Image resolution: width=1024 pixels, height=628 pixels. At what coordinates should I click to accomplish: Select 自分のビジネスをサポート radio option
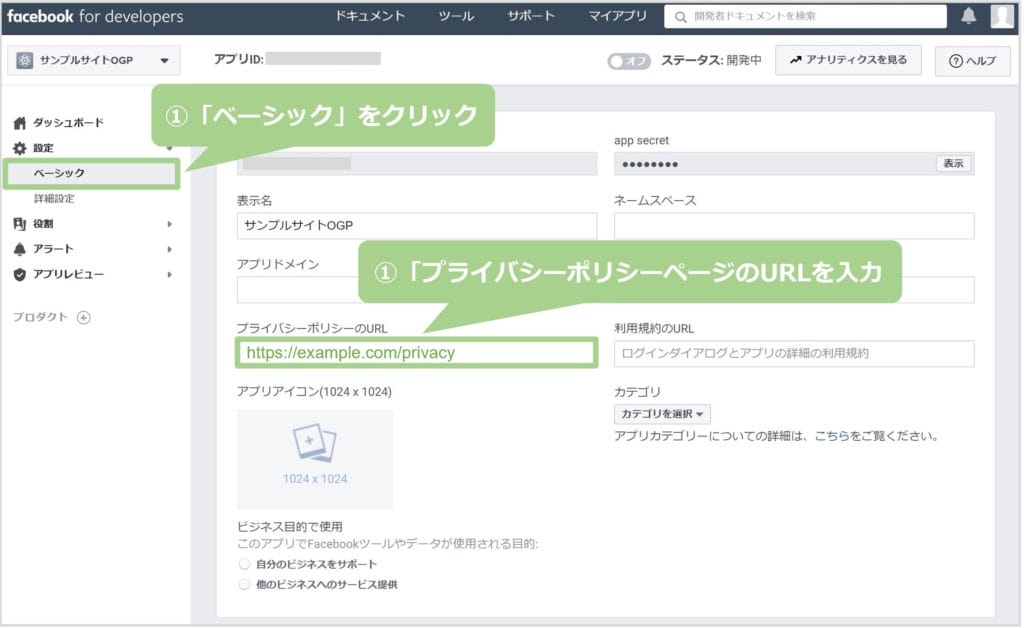tap(244, 565)
